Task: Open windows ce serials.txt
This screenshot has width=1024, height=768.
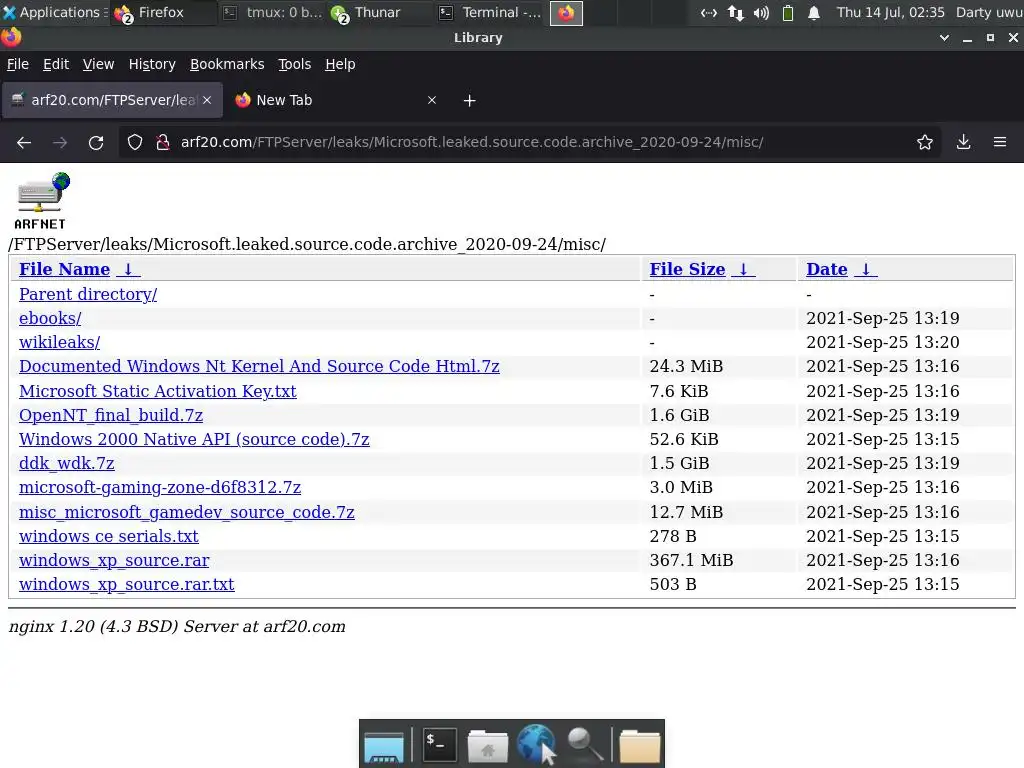Action: pyautogui.click(x=108, y=536)
